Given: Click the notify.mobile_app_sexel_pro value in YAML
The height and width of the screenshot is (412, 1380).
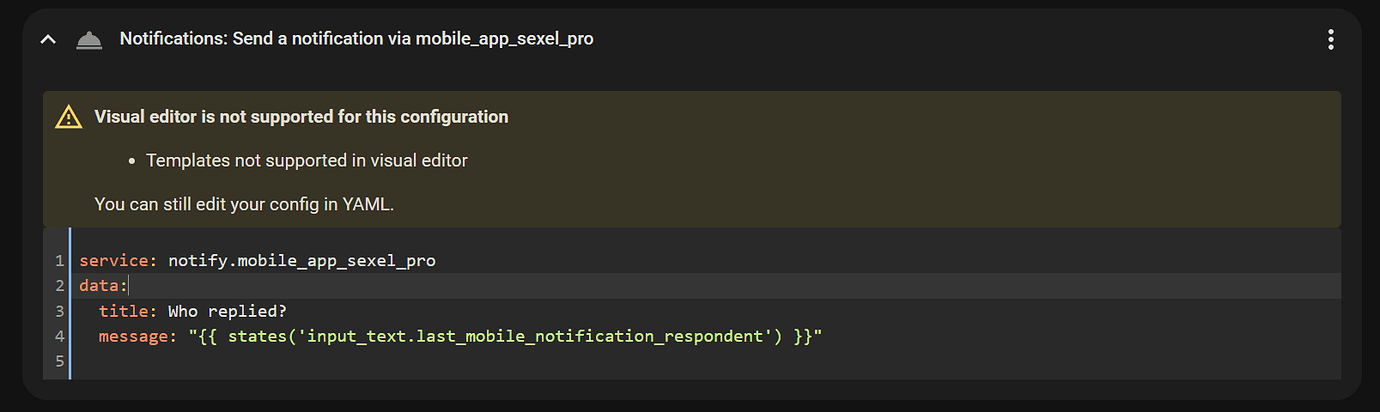Looking at the screenshot, I should point(301,261).
